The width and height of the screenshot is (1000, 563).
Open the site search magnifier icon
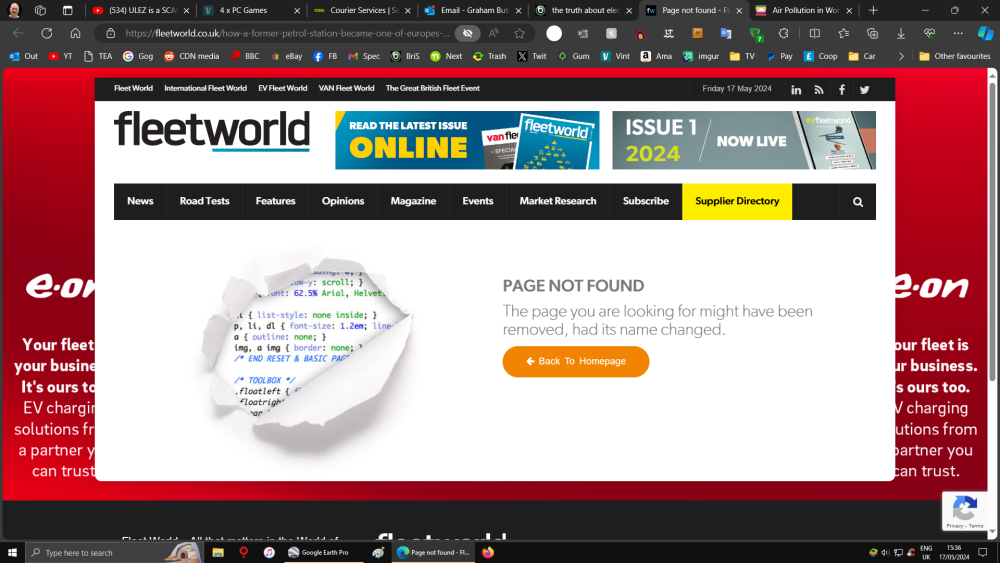858,202
